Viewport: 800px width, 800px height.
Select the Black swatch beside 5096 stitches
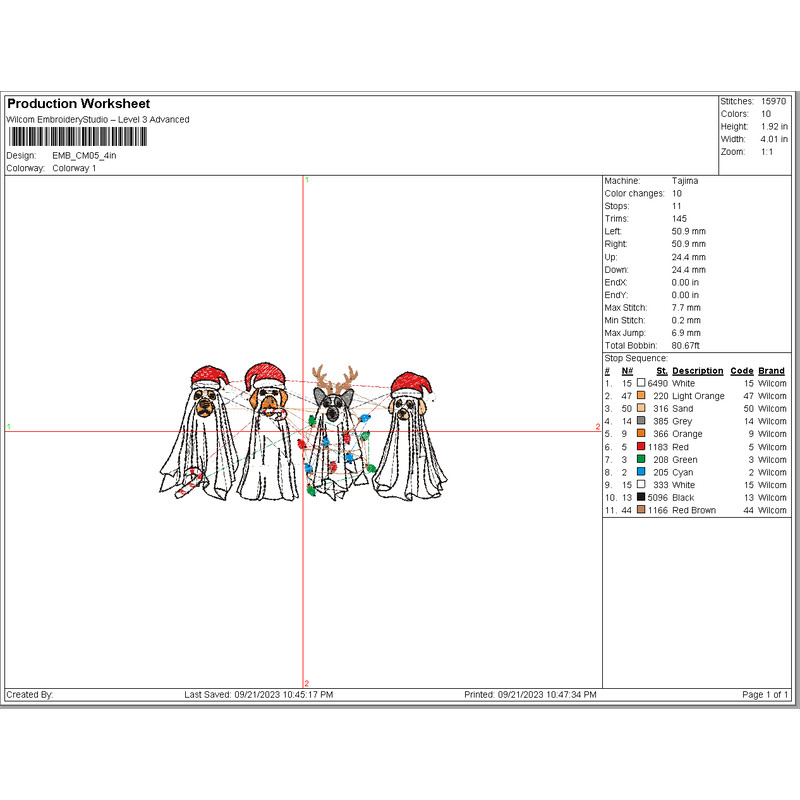click(x=642, y=497)
